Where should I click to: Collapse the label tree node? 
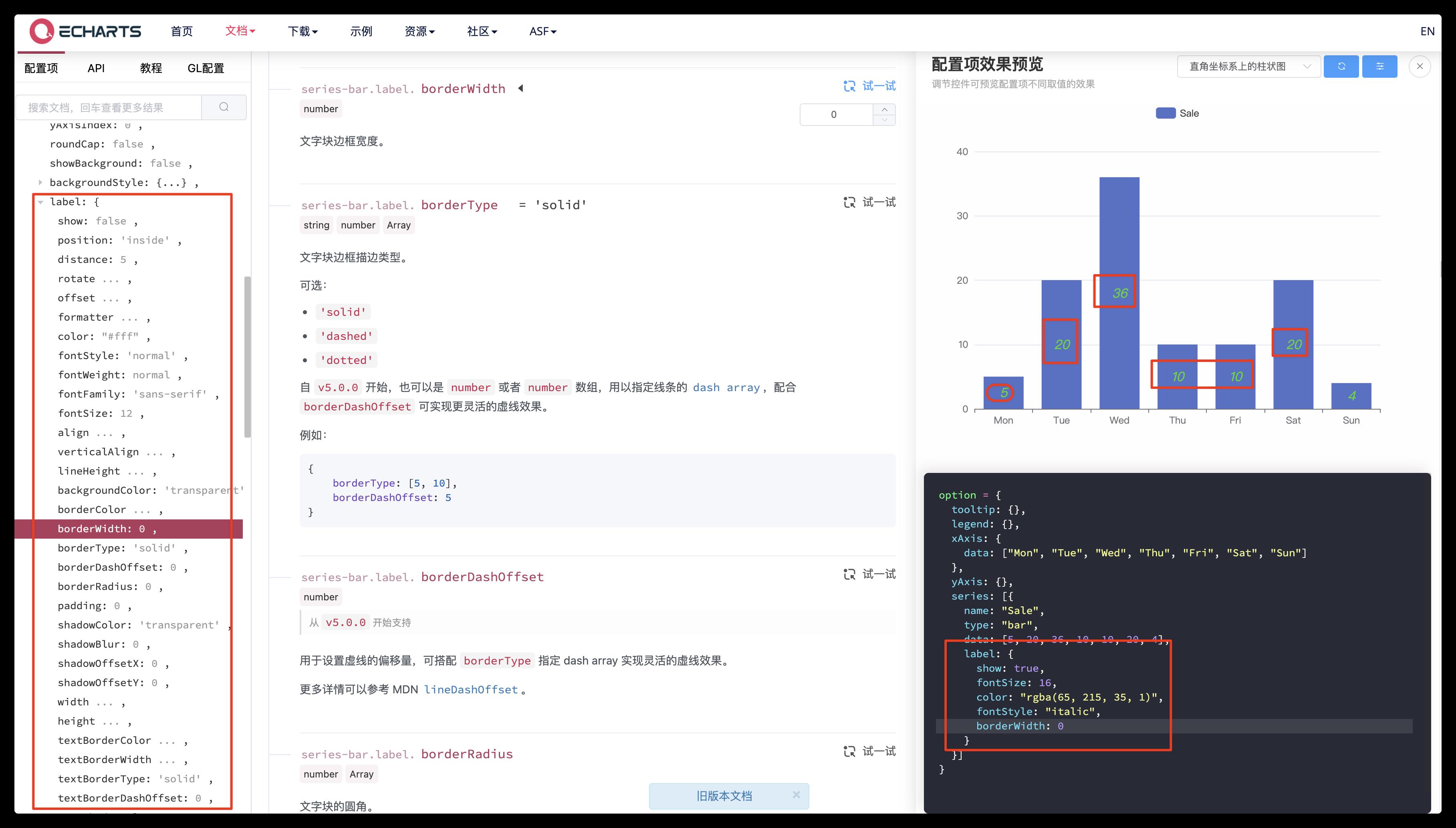click(x=40, y=202)
